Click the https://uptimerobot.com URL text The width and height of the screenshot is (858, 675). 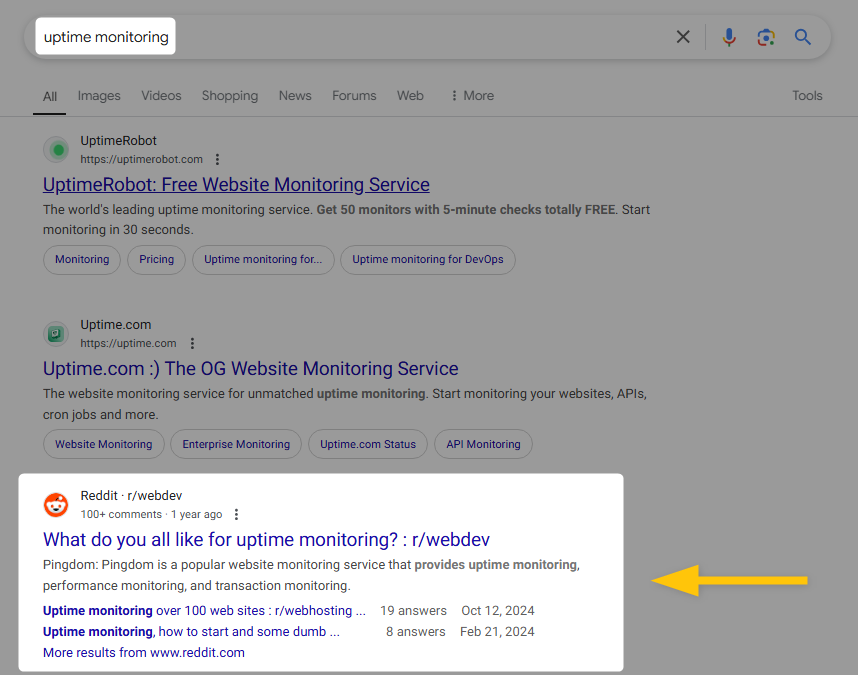tap(141, 159)
